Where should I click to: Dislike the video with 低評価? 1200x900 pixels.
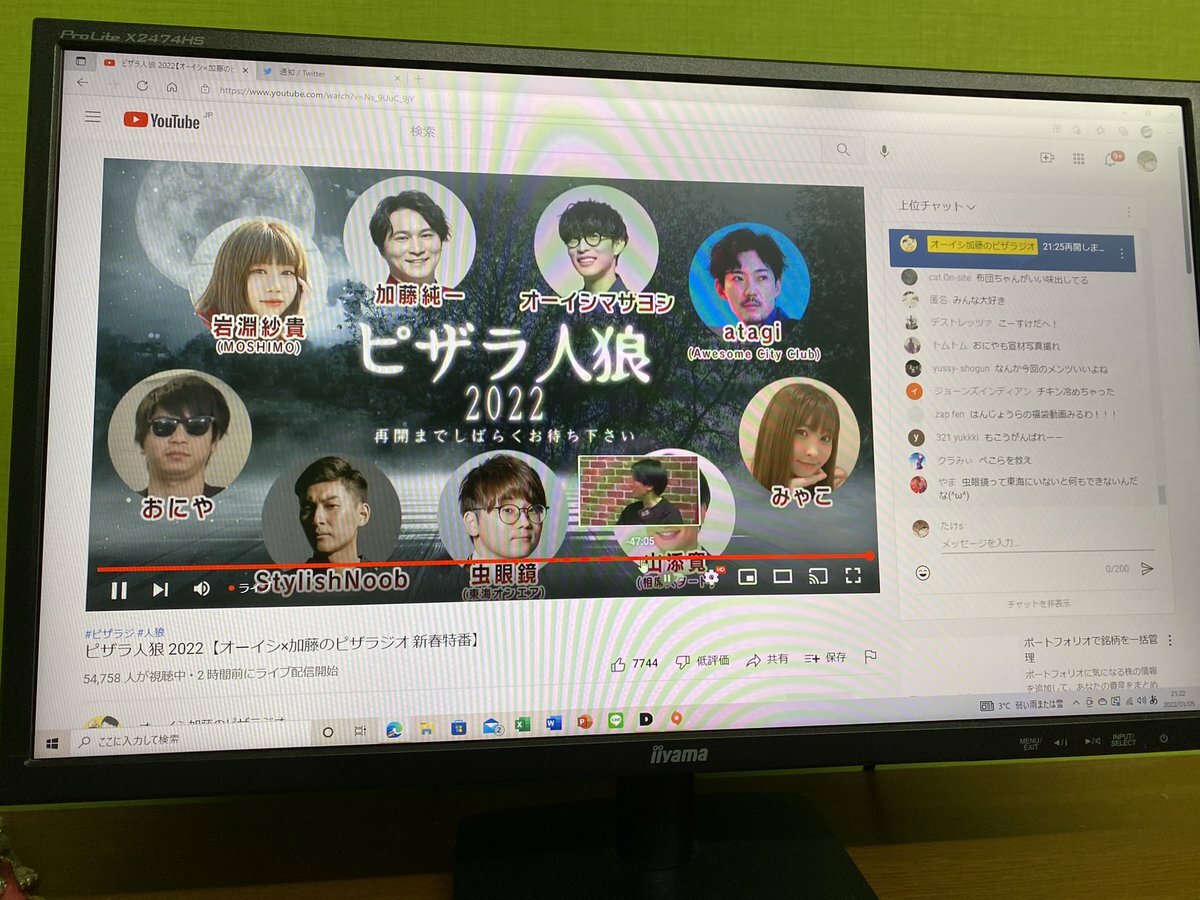(x=702, y=661)
